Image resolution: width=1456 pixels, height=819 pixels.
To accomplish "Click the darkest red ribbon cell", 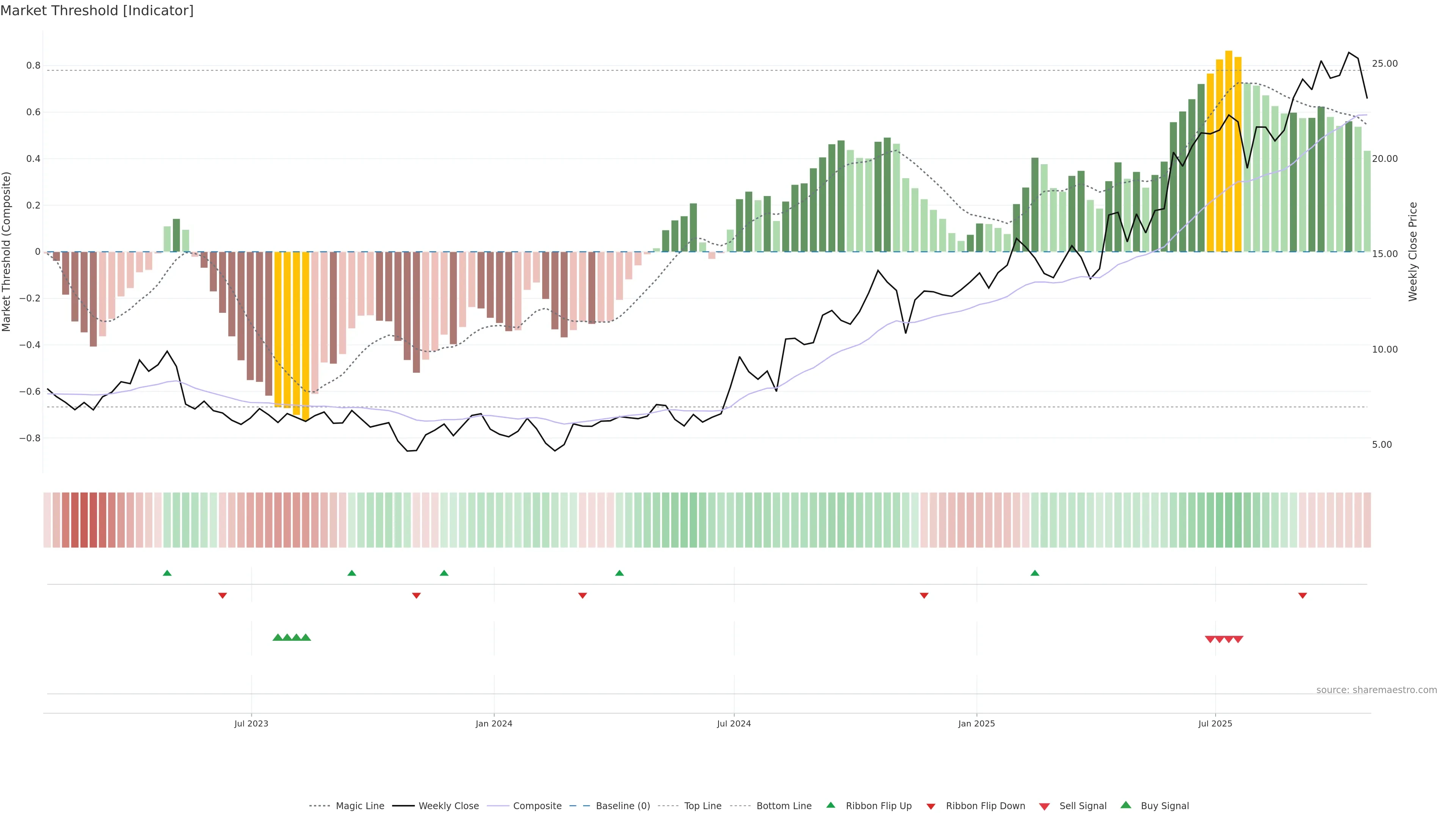I will (x=84, y=519).
